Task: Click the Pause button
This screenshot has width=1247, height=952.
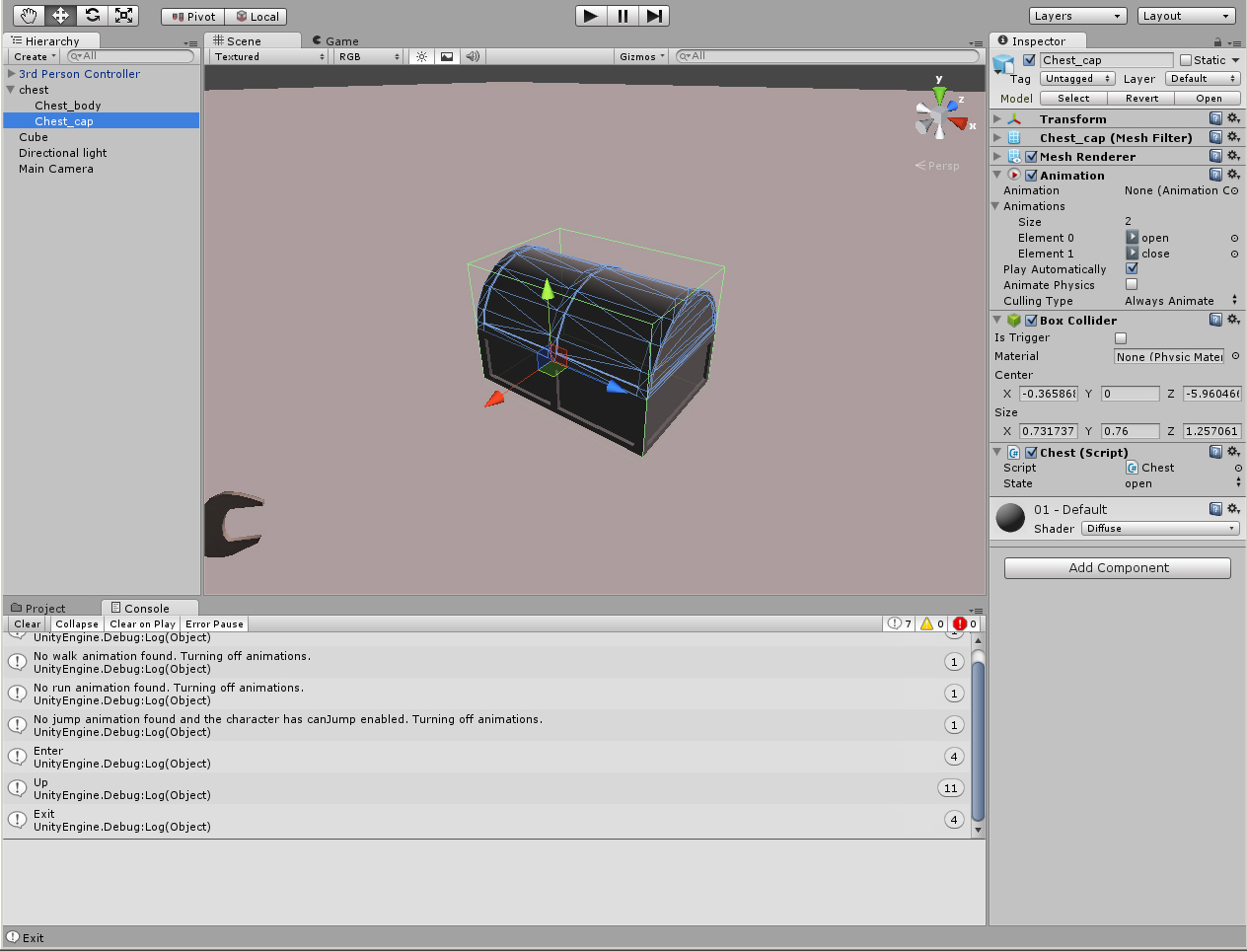Action: point(623,15)
